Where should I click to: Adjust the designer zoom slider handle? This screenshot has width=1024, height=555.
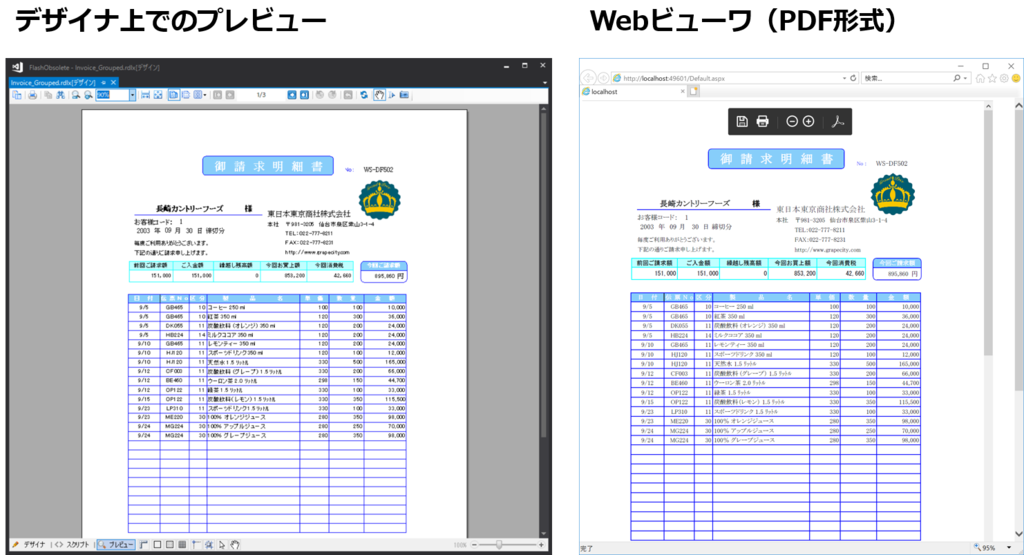point(500,545)
